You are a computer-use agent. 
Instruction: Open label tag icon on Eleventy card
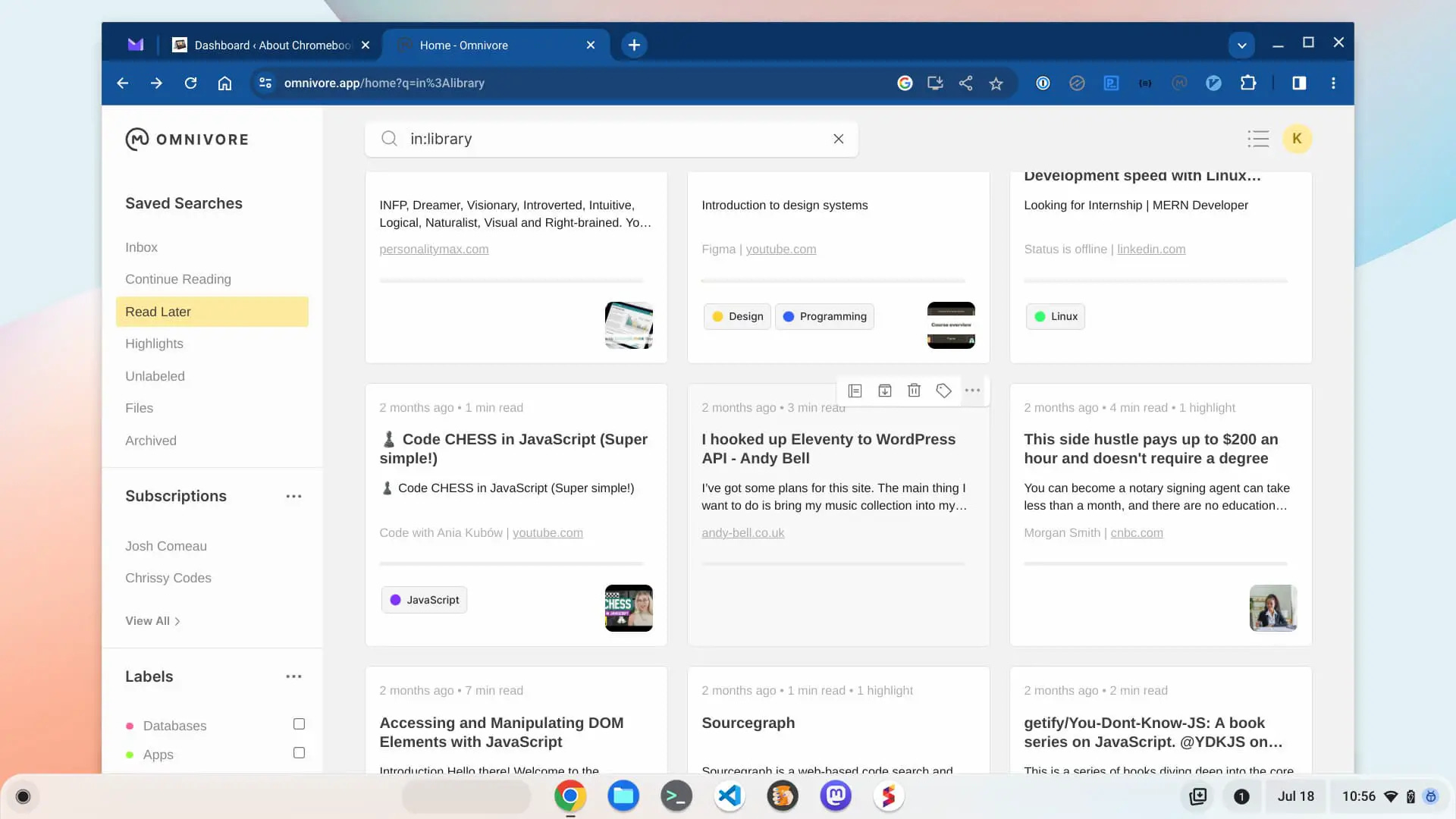pyautogui.click(x=943, y=391)
